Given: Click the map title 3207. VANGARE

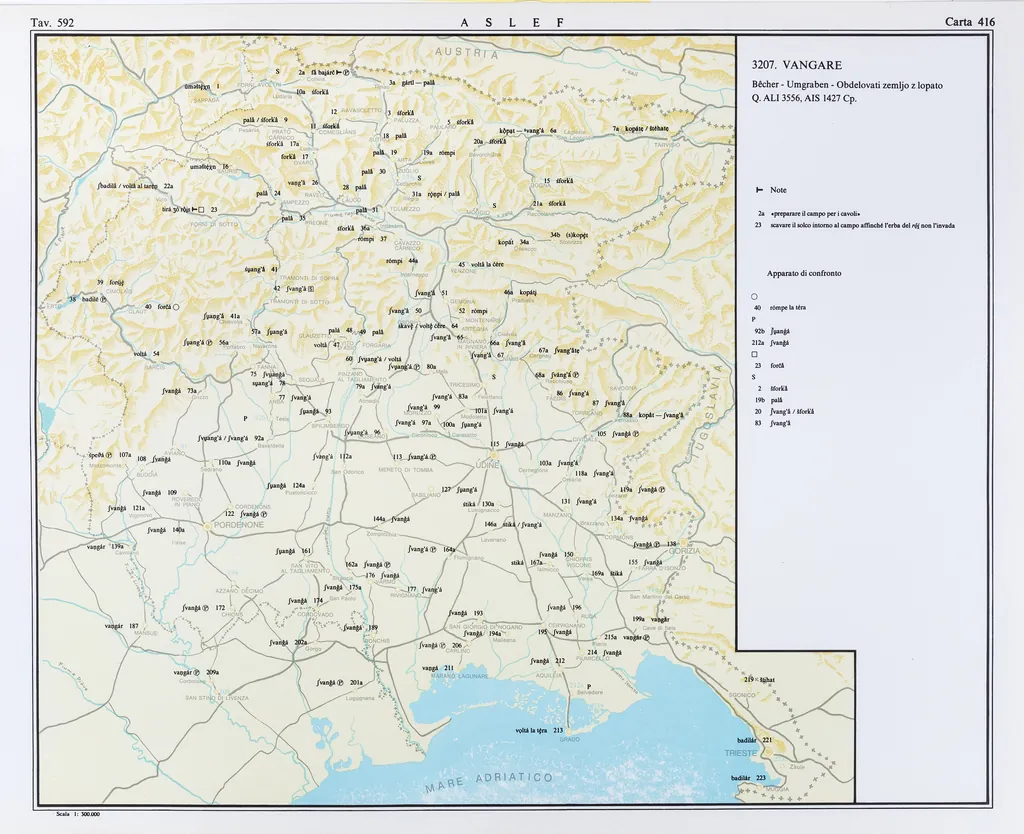Looking at the screenshot, I should point(796,66).
